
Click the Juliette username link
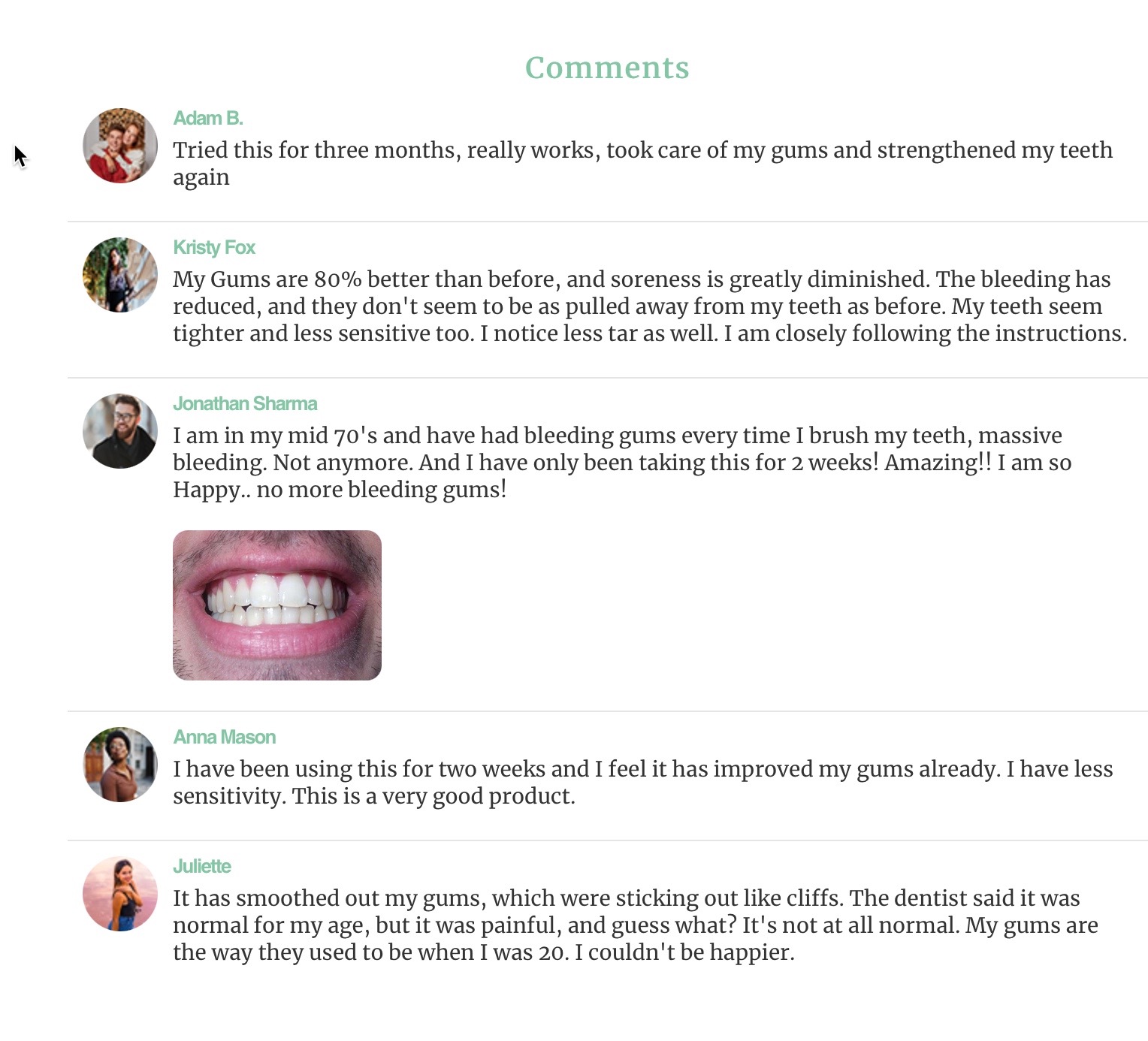click(201, 867)
